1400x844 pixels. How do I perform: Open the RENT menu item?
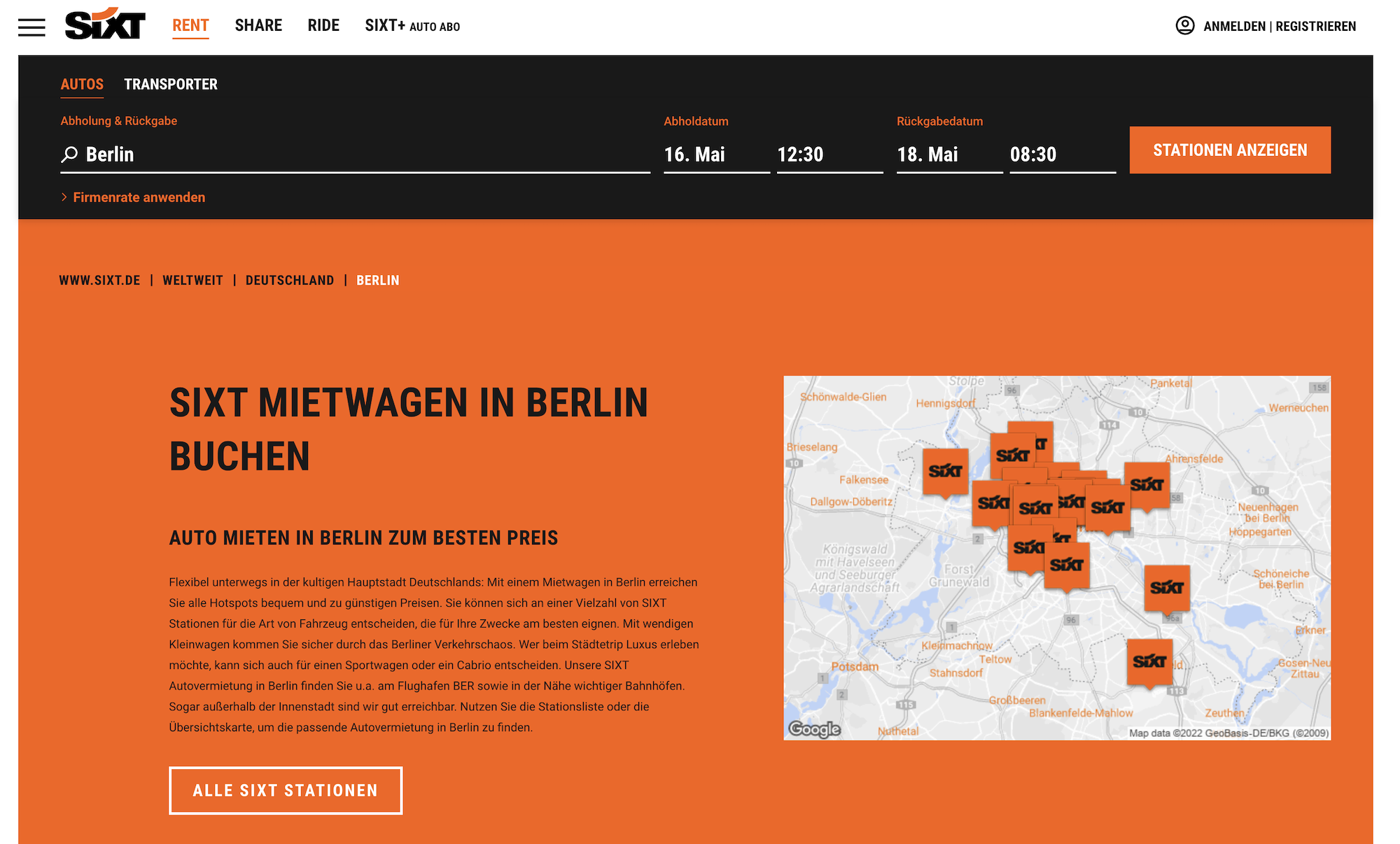(x=190, y=26)
